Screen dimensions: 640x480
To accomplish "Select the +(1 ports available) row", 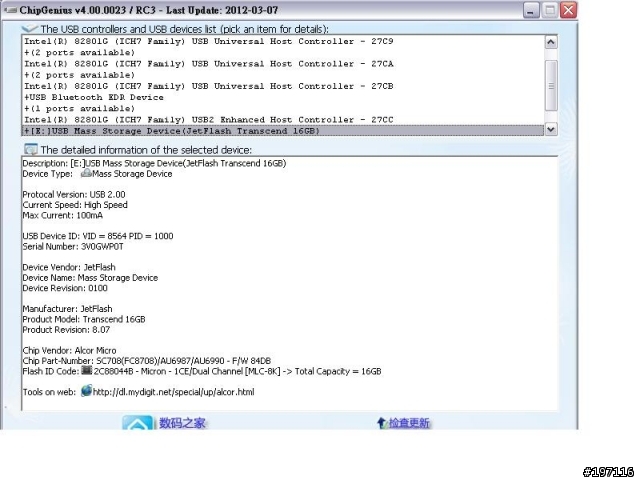I will pyautogui.click(x=283, y=109).
